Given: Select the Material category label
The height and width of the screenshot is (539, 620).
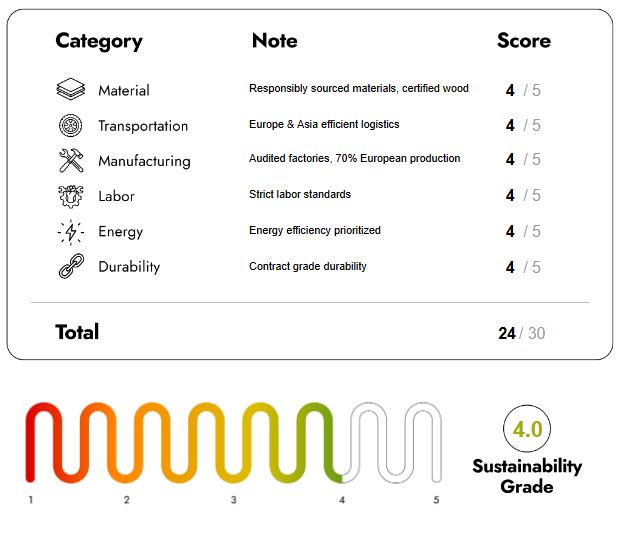Looking at the screenshot, I should (124, 91).
